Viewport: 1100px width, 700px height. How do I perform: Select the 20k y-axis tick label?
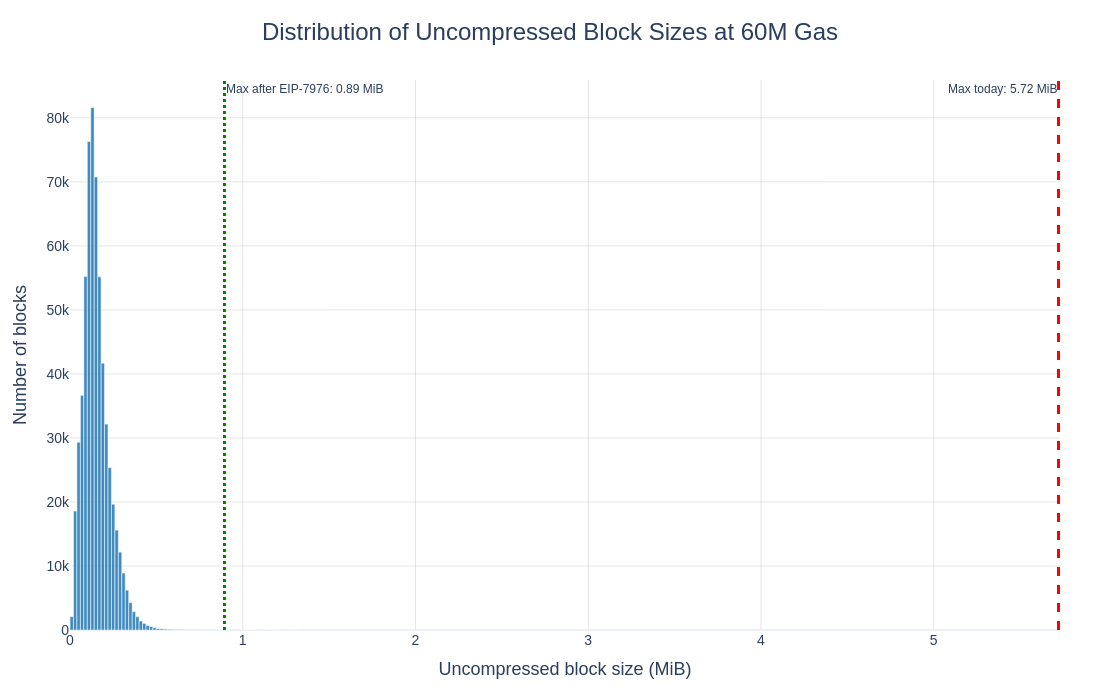57,502
